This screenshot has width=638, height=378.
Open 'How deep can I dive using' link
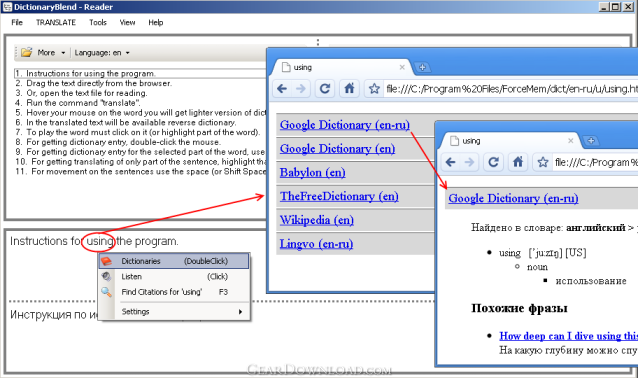pyautogui.click(x=568, y=336)
